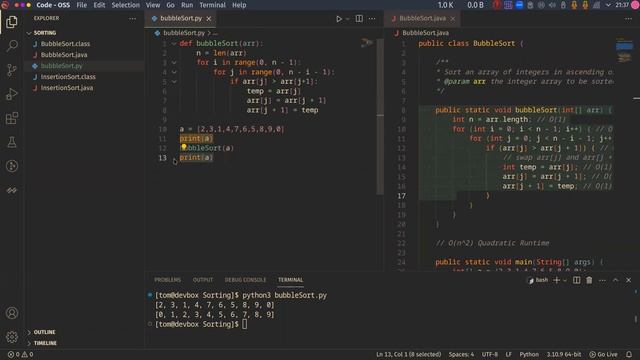640x360 pixels.
Task: Run Python file with play button
Action: [x=339, y=19]
